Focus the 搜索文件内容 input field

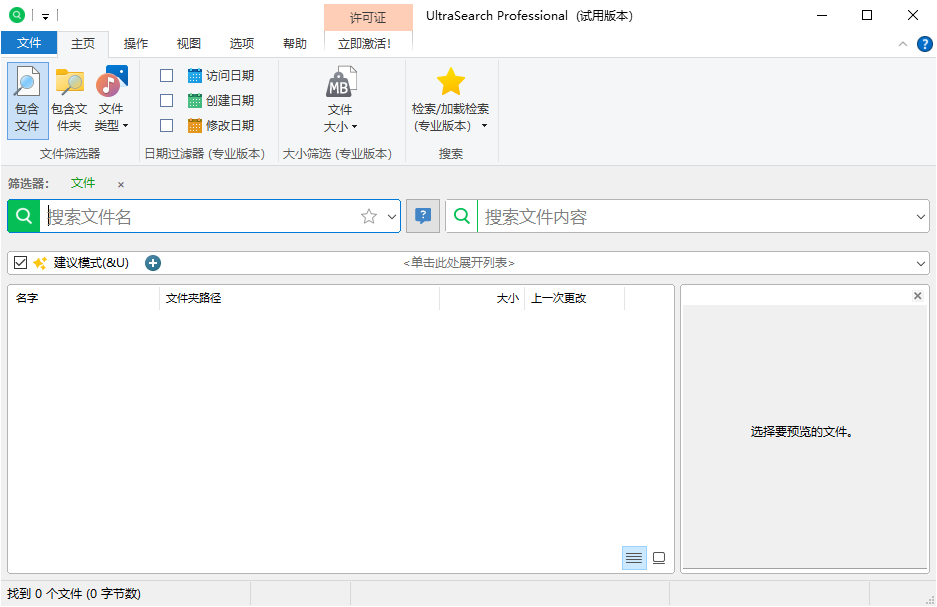tap(695, 216)
